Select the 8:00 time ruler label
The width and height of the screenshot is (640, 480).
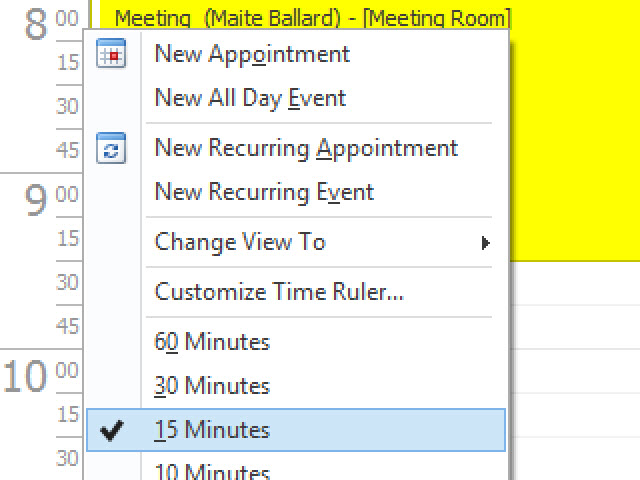[51, 24]
